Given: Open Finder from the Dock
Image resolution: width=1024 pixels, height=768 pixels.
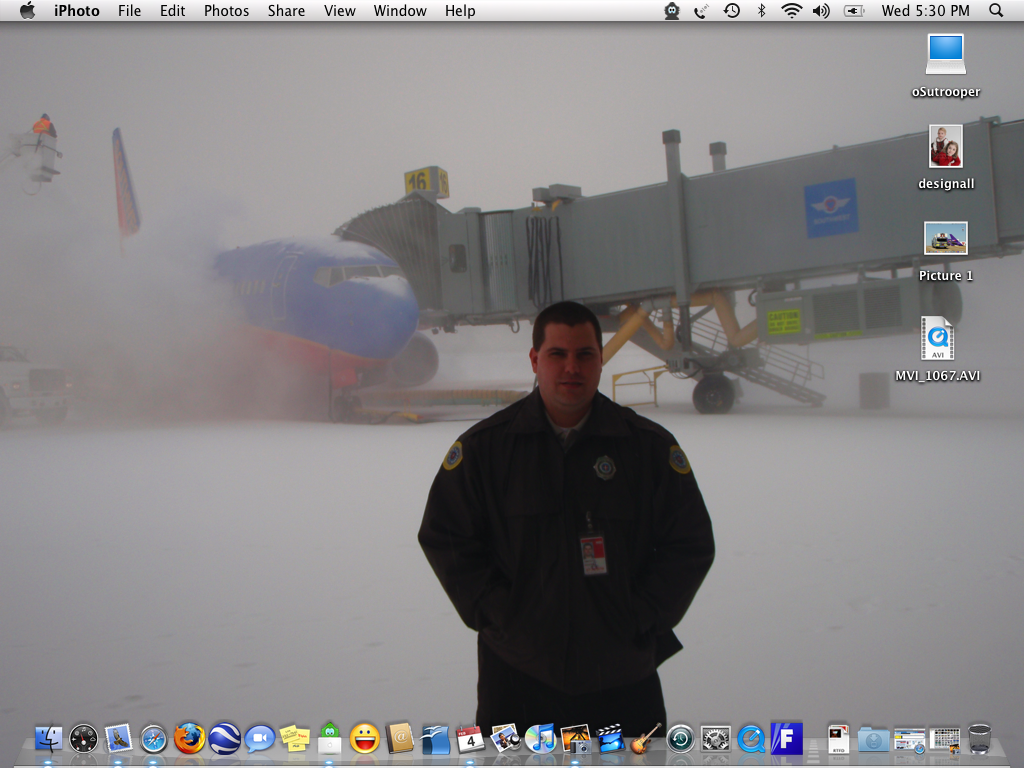Looking at the screenshot, I should [48, 739].
